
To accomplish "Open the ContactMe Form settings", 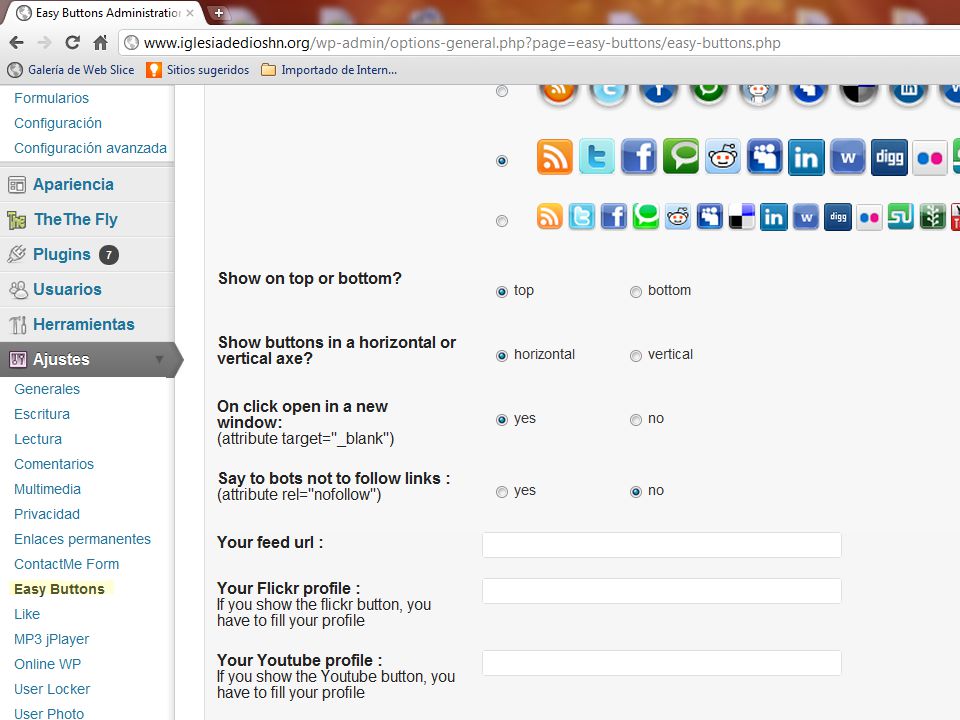I will [x=67, y=564].
